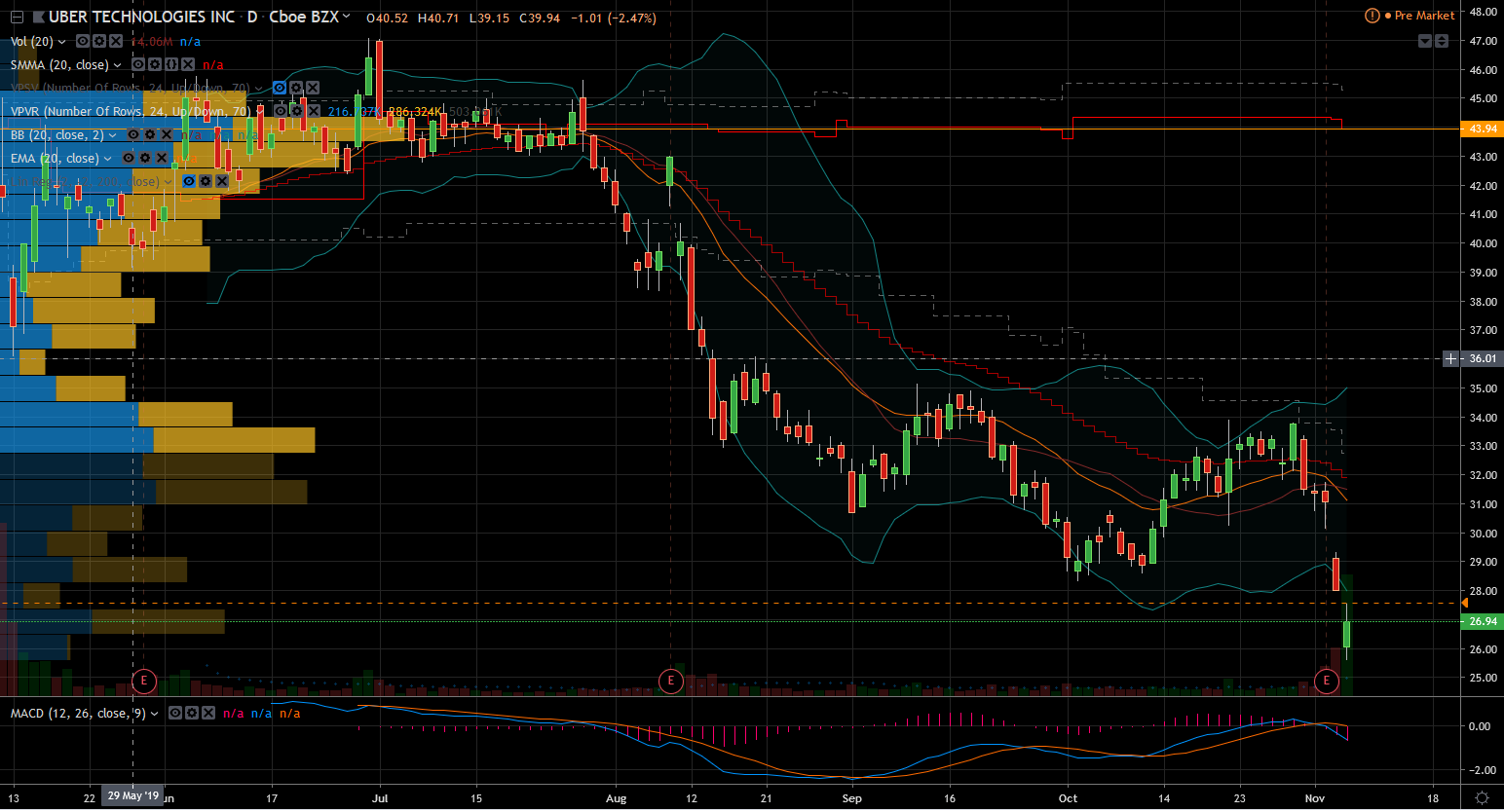Toggle visibility eye for Lin Reg indicator
The width and height of the screenshot is (1504, 812).
pyautogui.click(x=189, y=182)
